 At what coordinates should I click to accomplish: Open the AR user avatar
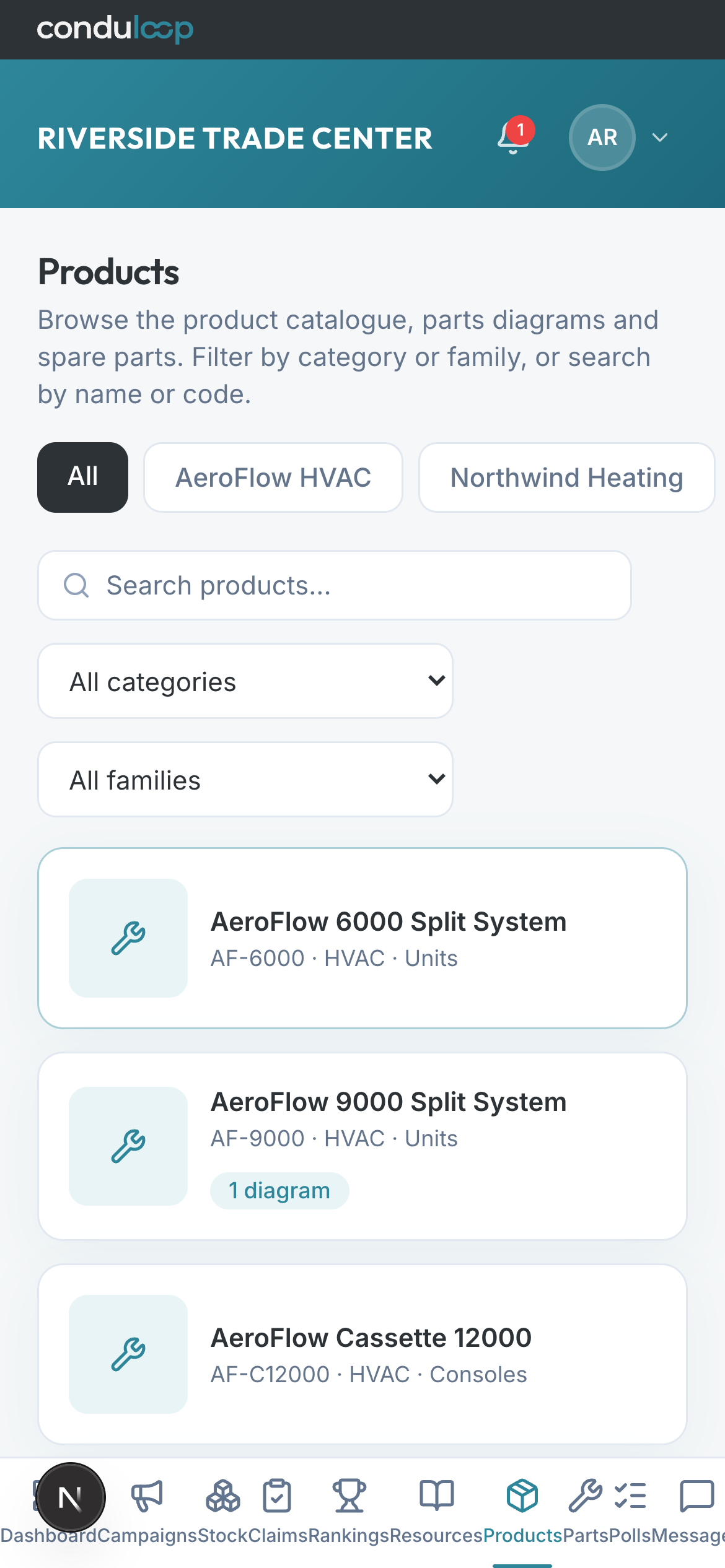[602, 137]
